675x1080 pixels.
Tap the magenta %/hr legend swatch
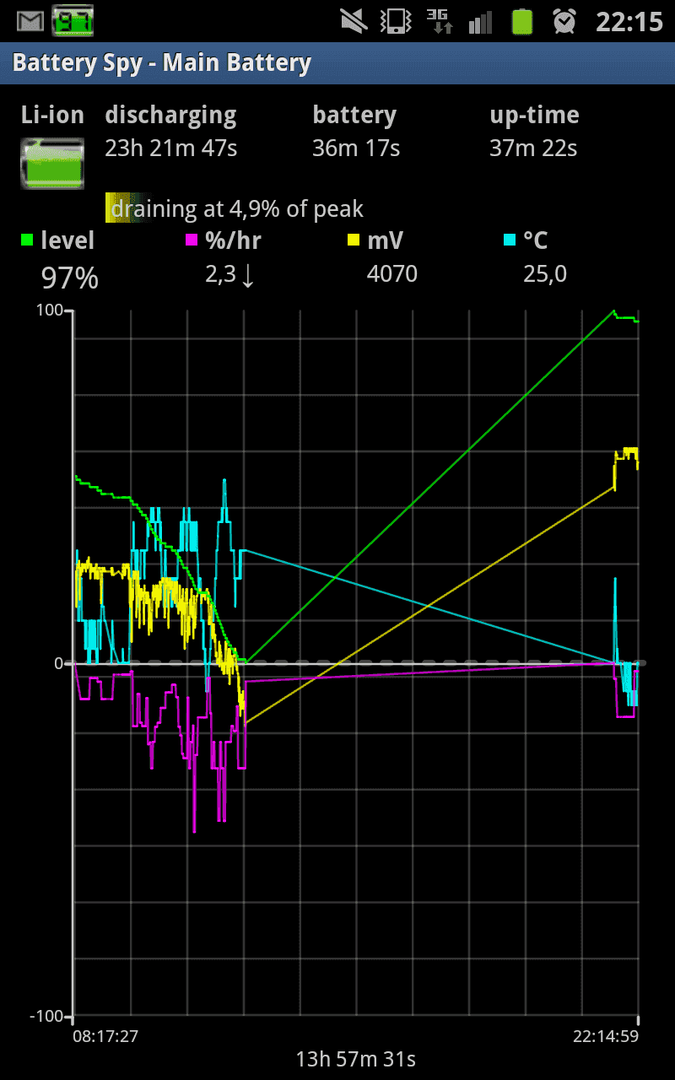191,240
